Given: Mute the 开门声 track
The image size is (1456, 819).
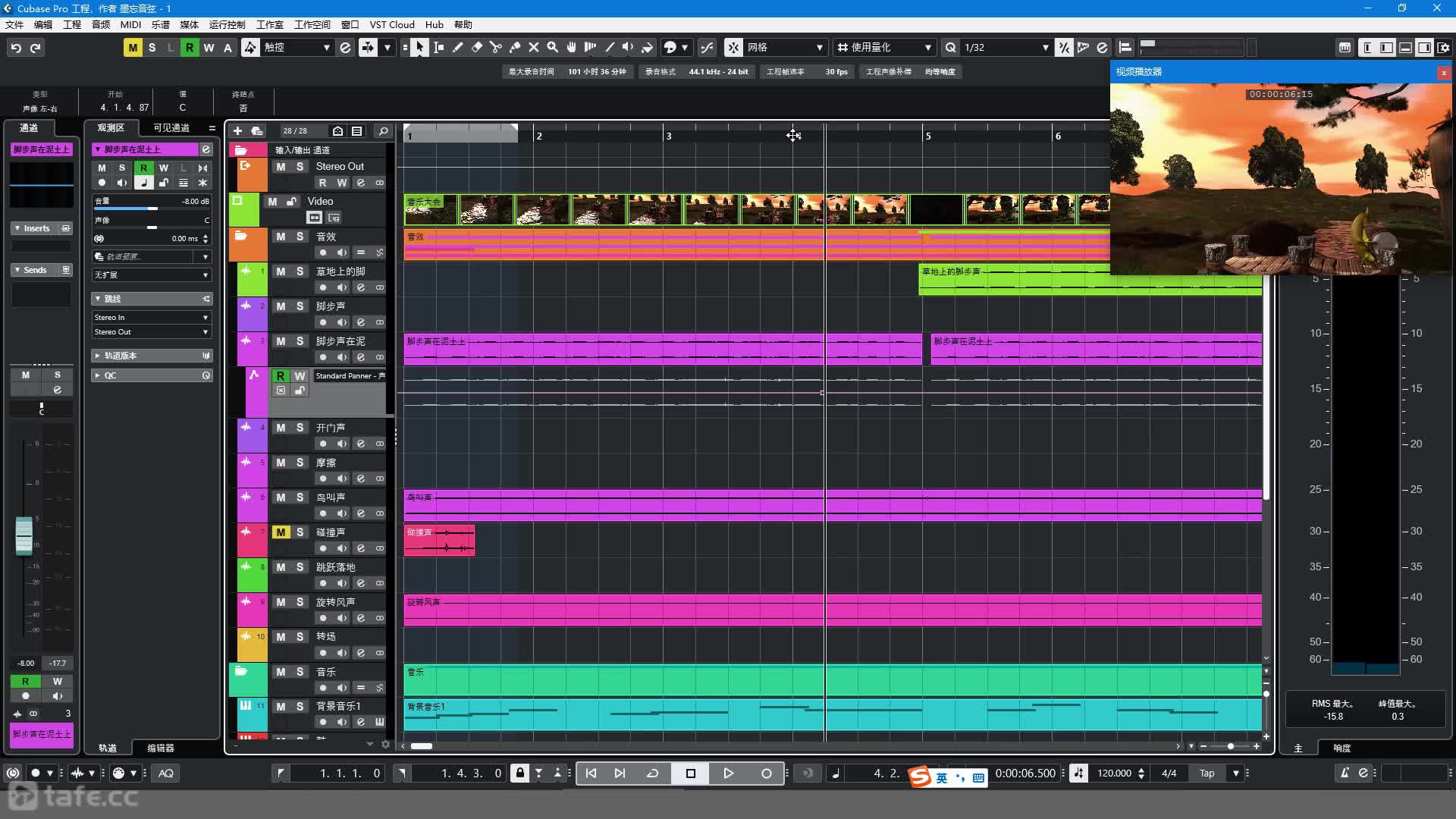Looking at the screenshot, I should pos(281,428).
